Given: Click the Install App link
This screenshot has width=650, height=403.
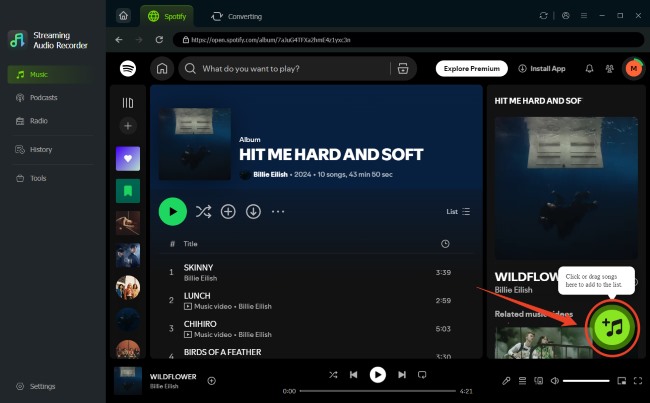Looking at the screenshot, I should point(542,68).
